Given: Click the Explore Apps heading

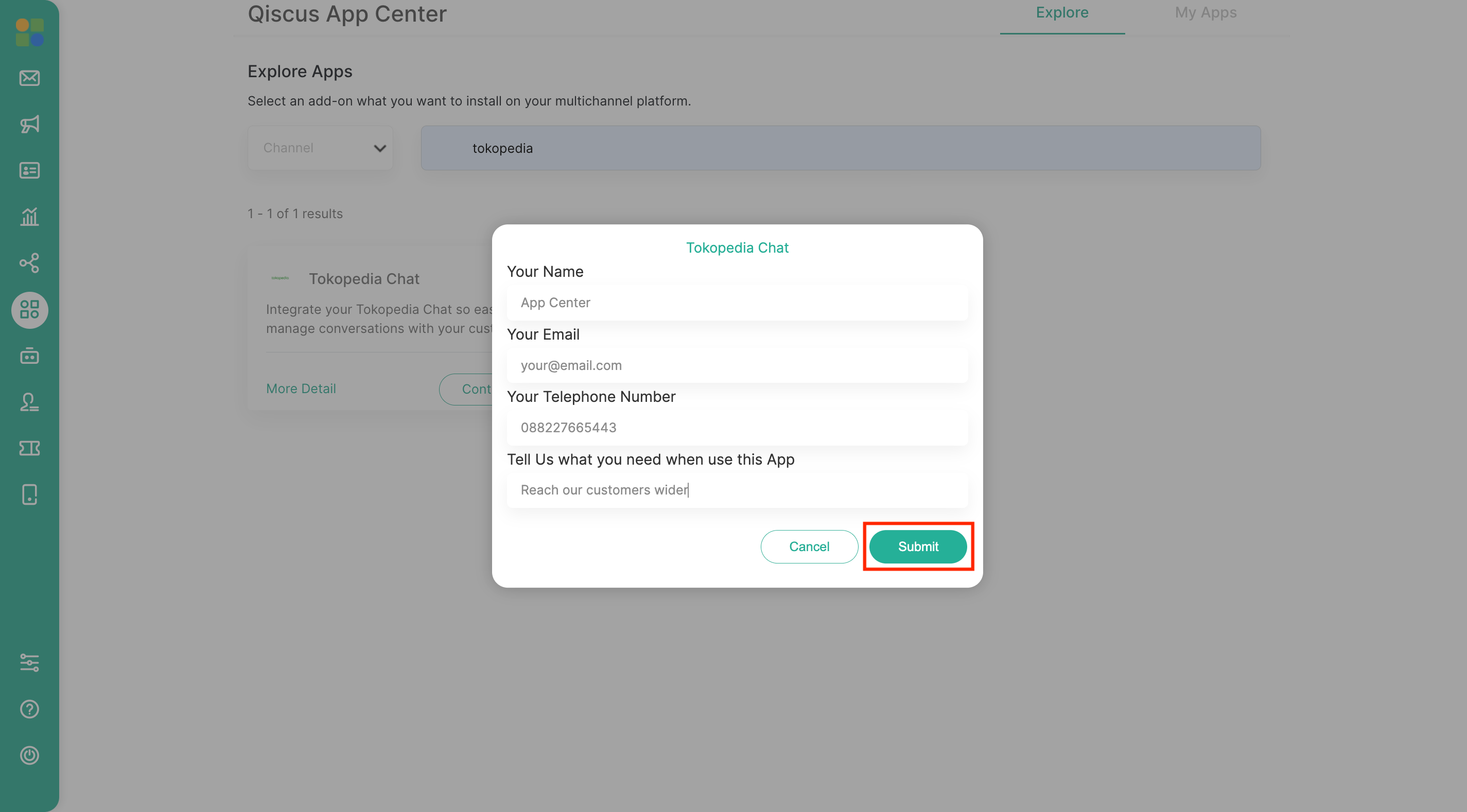Looking at the screenshot, I should (x=300, y=72).
